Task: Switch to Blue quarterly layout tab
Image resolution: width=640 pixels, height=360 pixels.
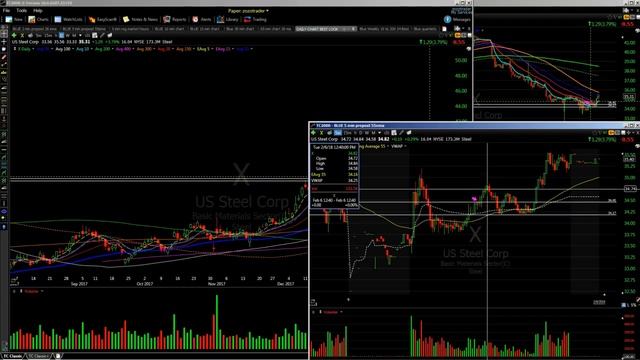Action: (x=425, y=29)
